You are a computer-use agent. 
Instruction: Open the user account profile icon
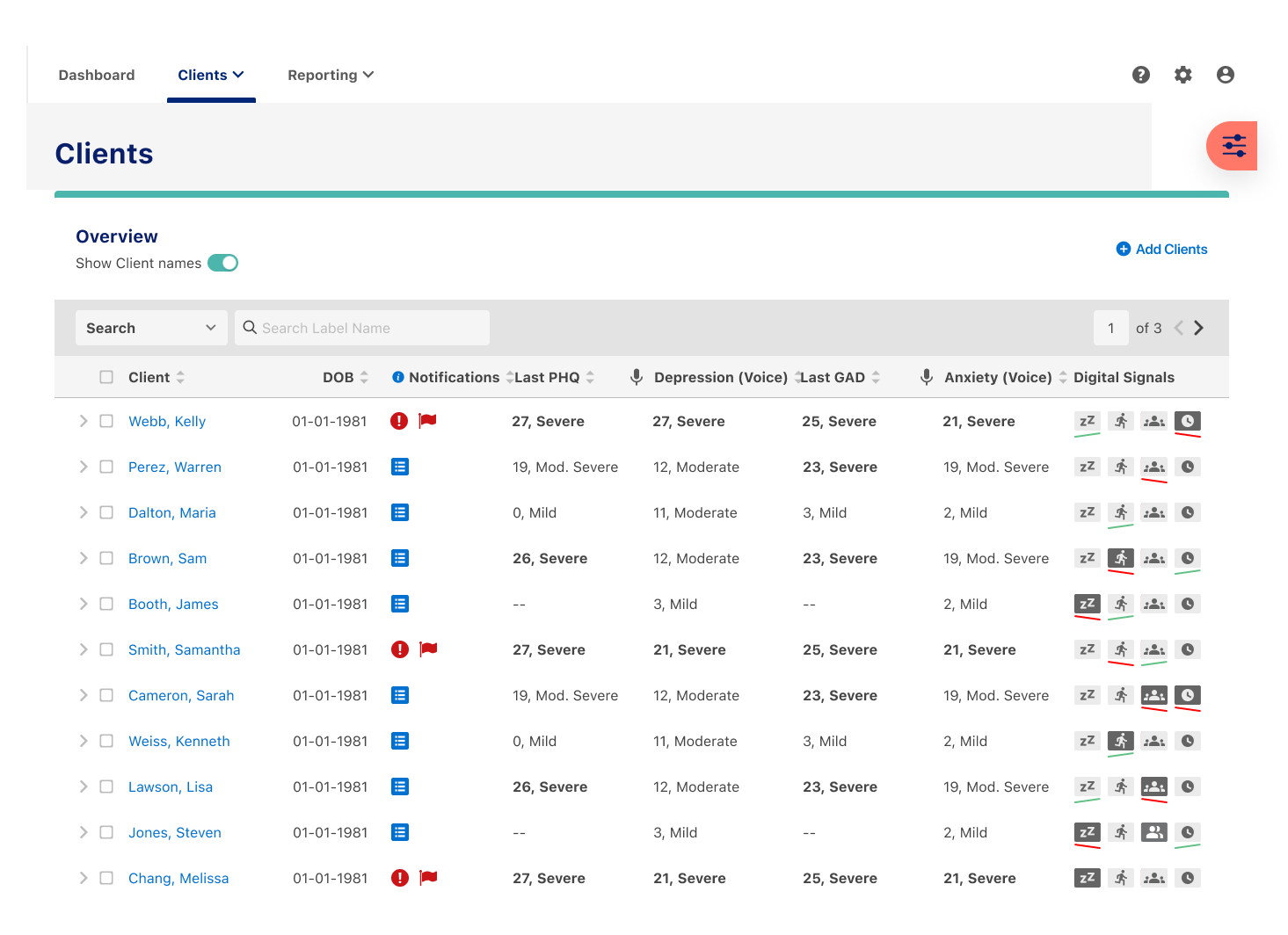click(1226, 75)
